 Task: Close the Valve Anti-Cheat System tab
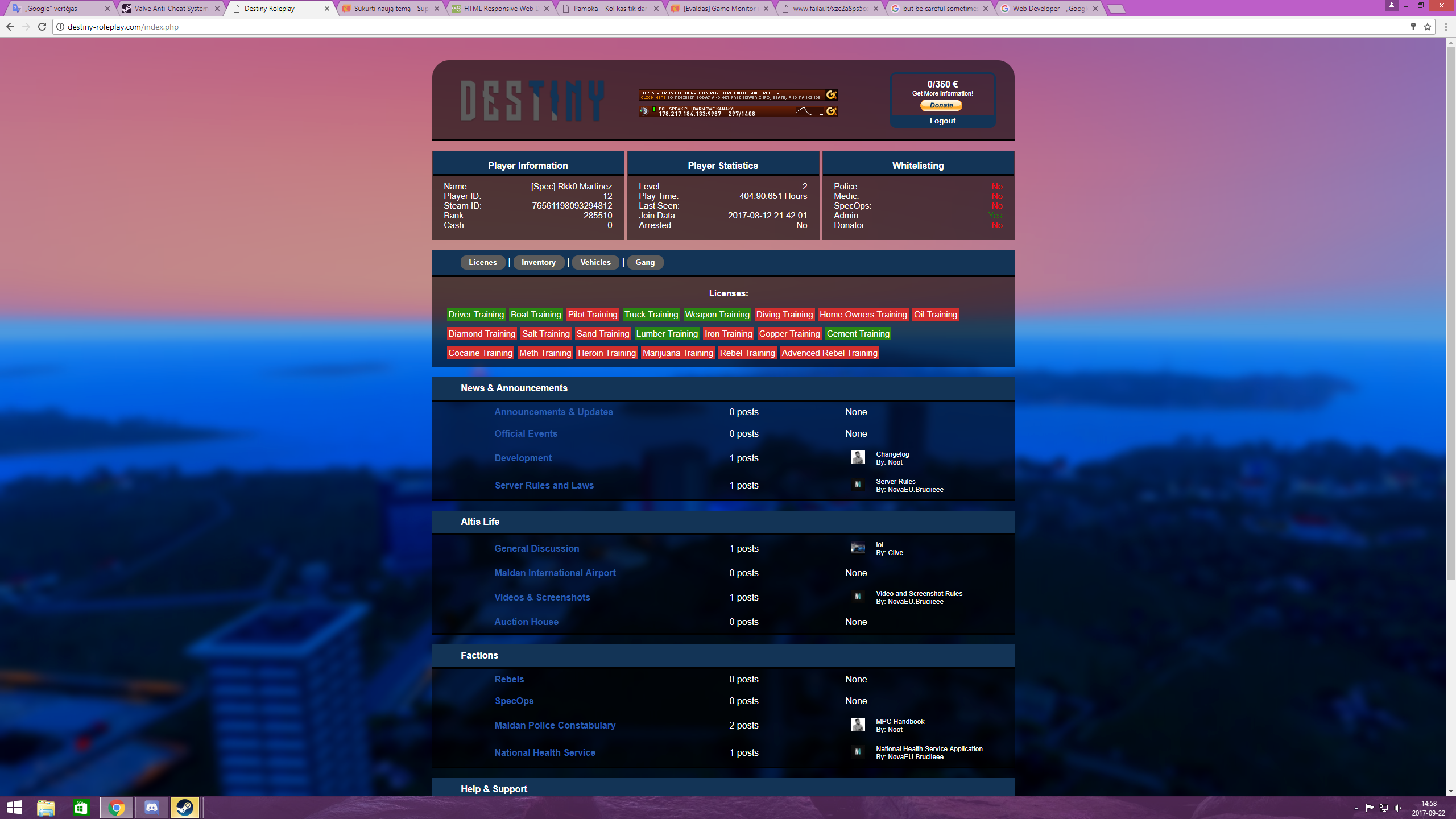coord(217,9)
